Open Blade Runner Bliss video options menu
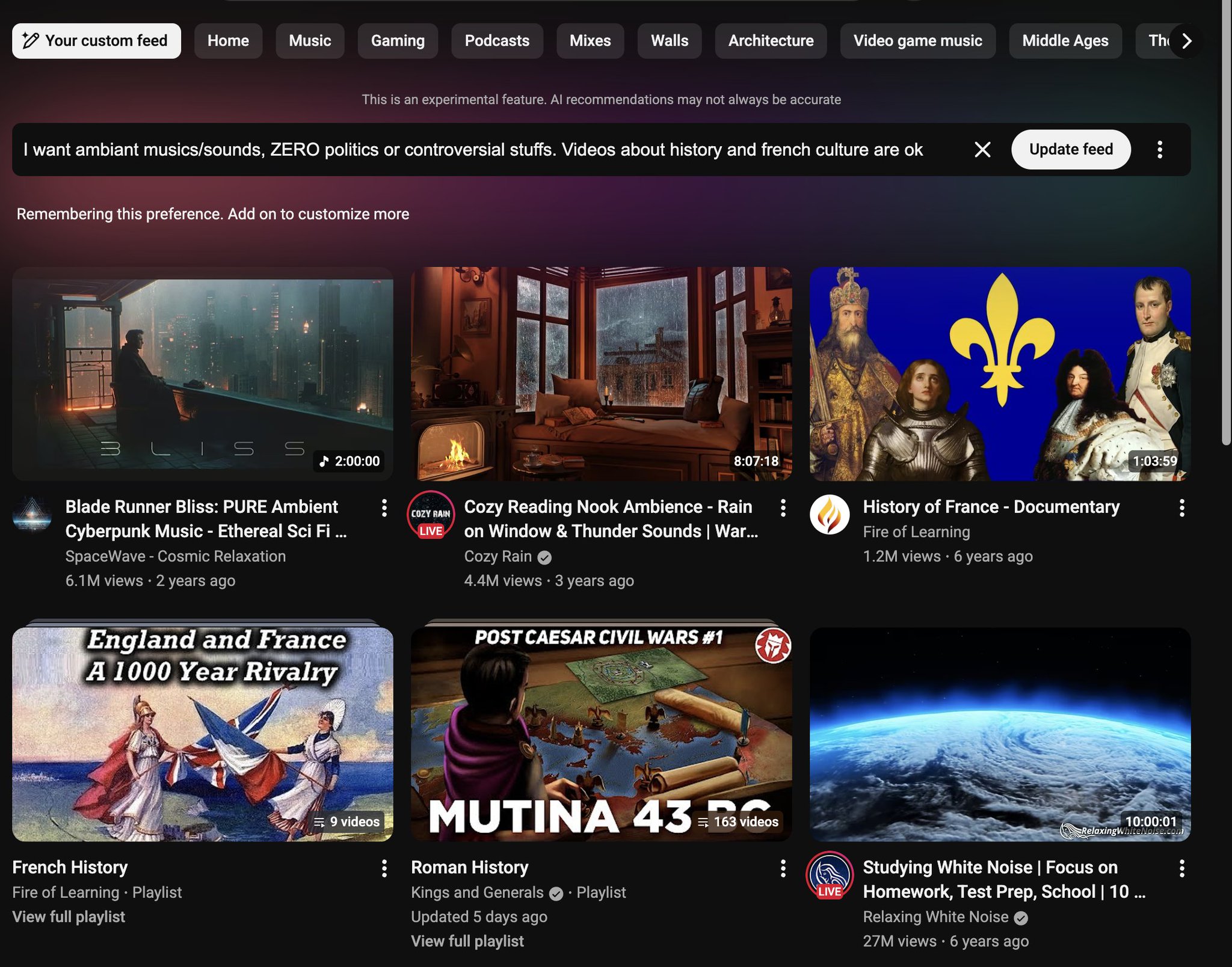Image resolution: width=1232 pixels, height=967 pixels. pos(384,508)
